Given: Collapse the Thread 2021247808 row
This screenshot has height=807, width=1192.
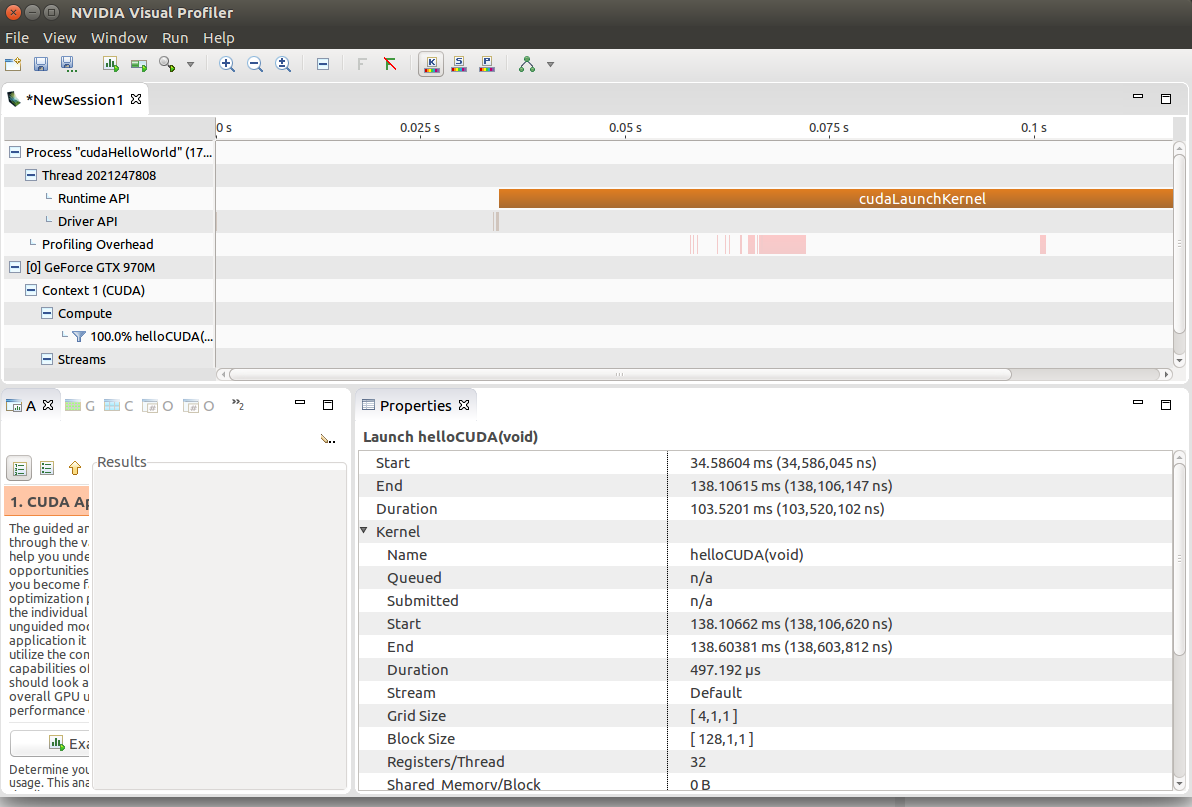Looking at the screenshot, I should (30, 175).
